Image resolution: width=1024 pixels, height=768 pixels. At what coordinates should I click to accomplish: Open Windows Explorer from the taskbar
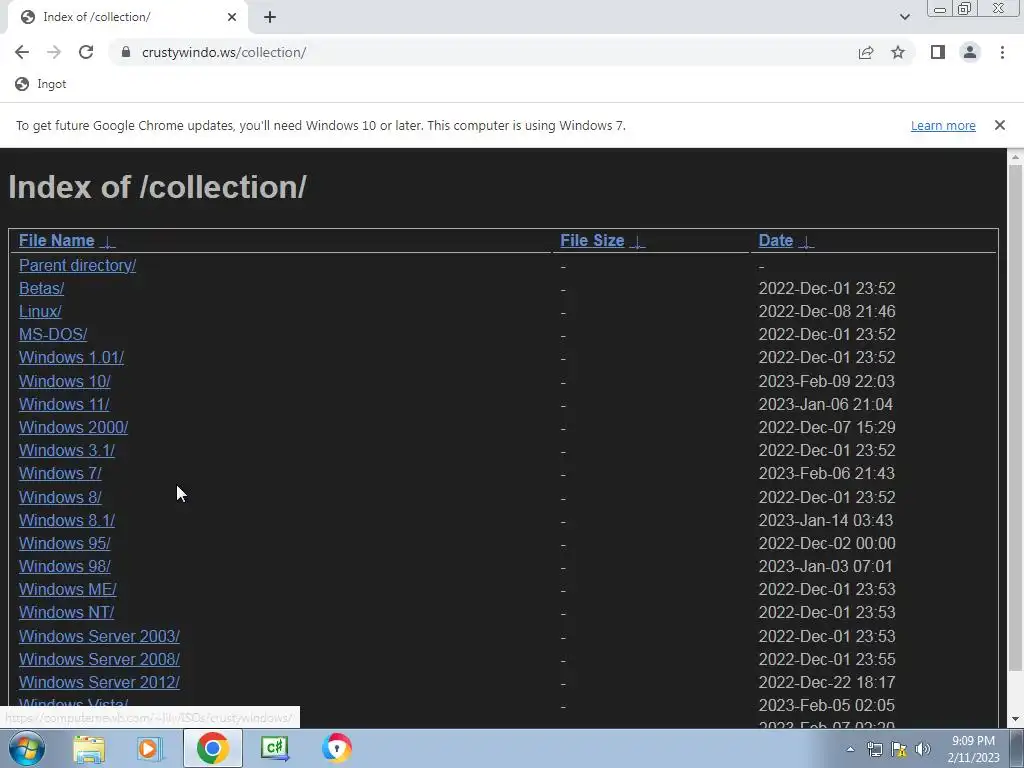pos(89,748)
